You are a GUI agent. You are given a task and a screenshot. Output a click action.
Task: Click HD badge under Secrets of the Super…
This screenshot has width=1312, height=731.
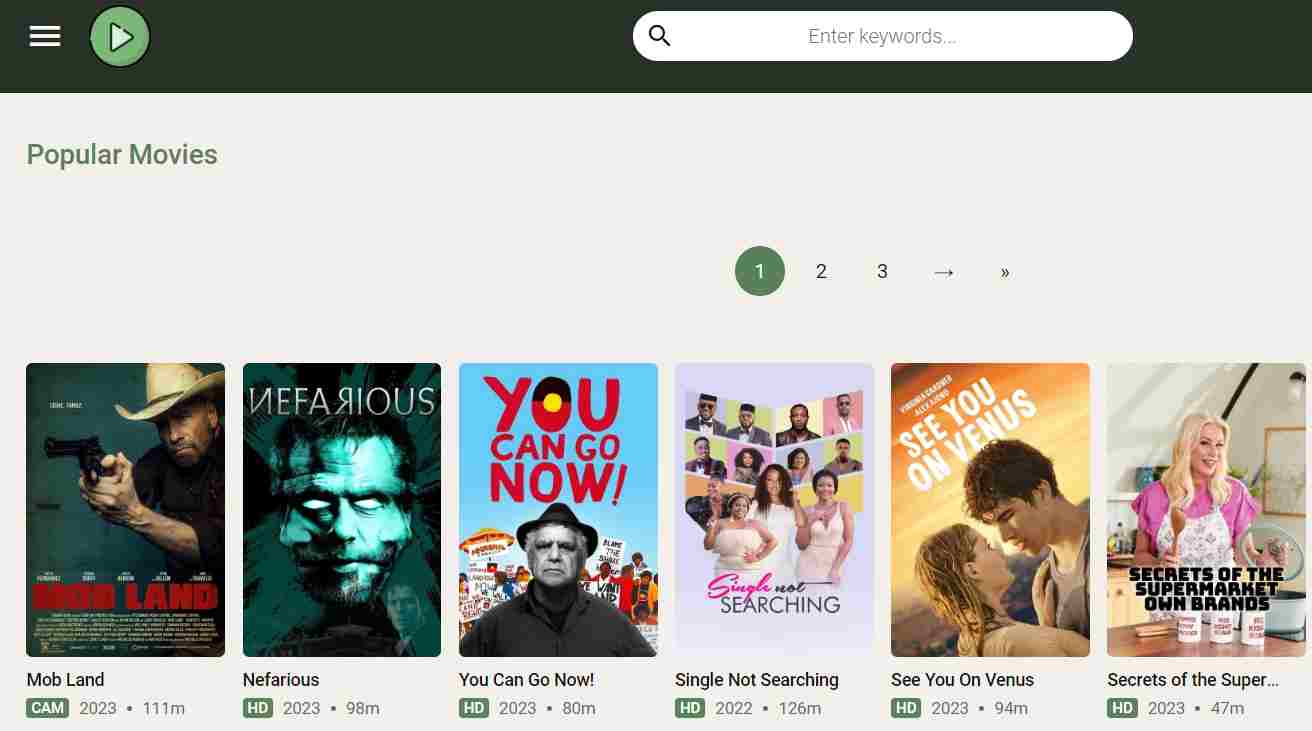(1122, 708)
